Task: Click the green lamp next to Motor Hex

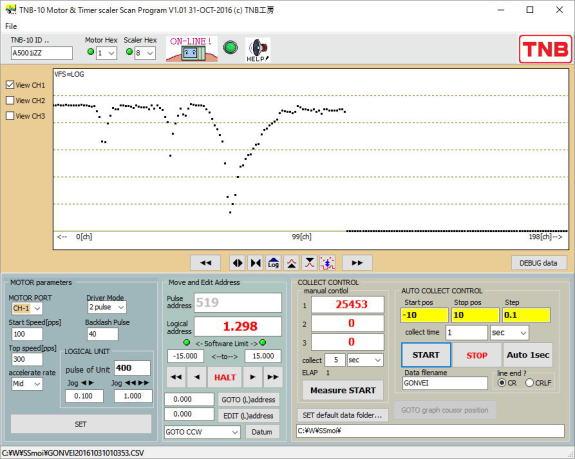Action: 91,52
